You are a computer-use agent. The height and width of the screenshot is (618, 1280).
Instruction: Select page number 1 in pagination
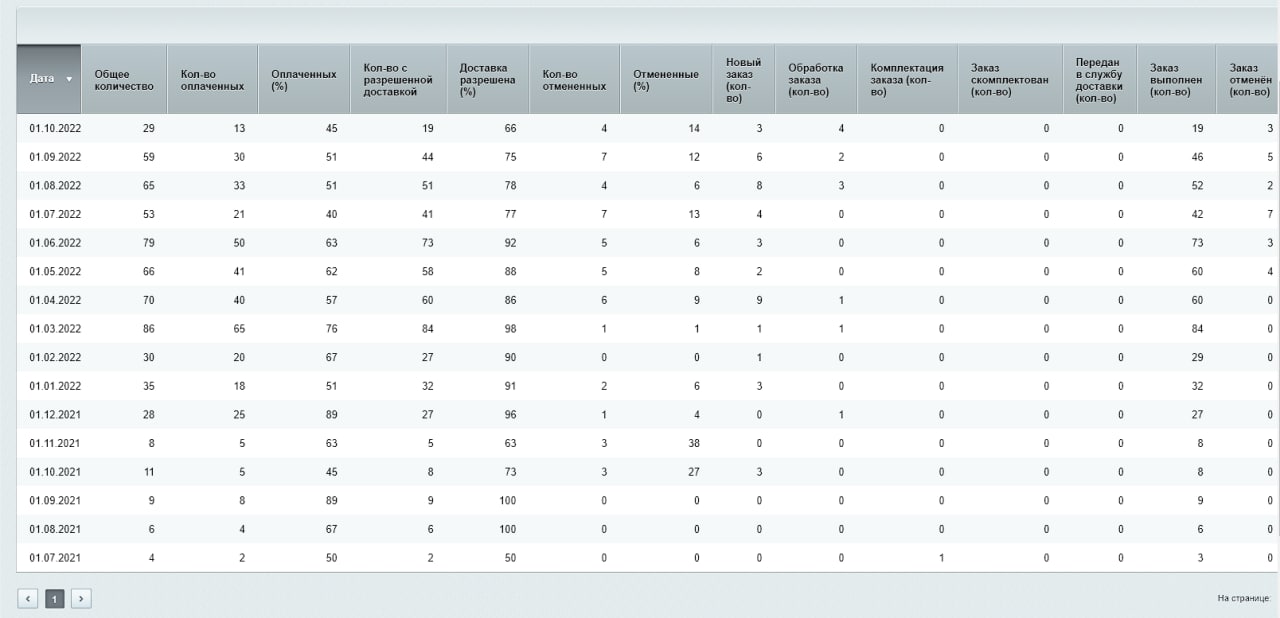click(x=55, y=599)
